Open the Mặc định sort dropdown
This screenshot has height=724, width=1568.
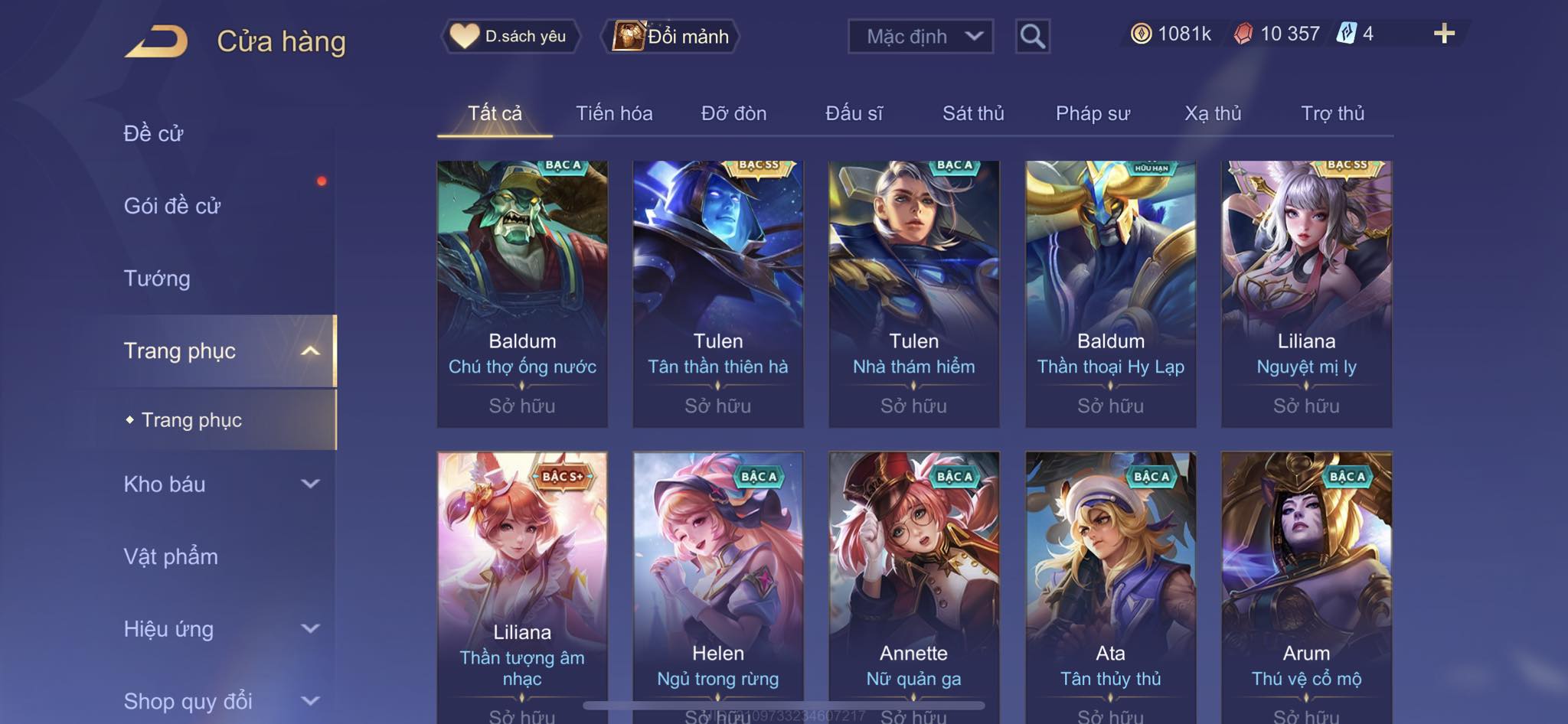pos(920,36)
